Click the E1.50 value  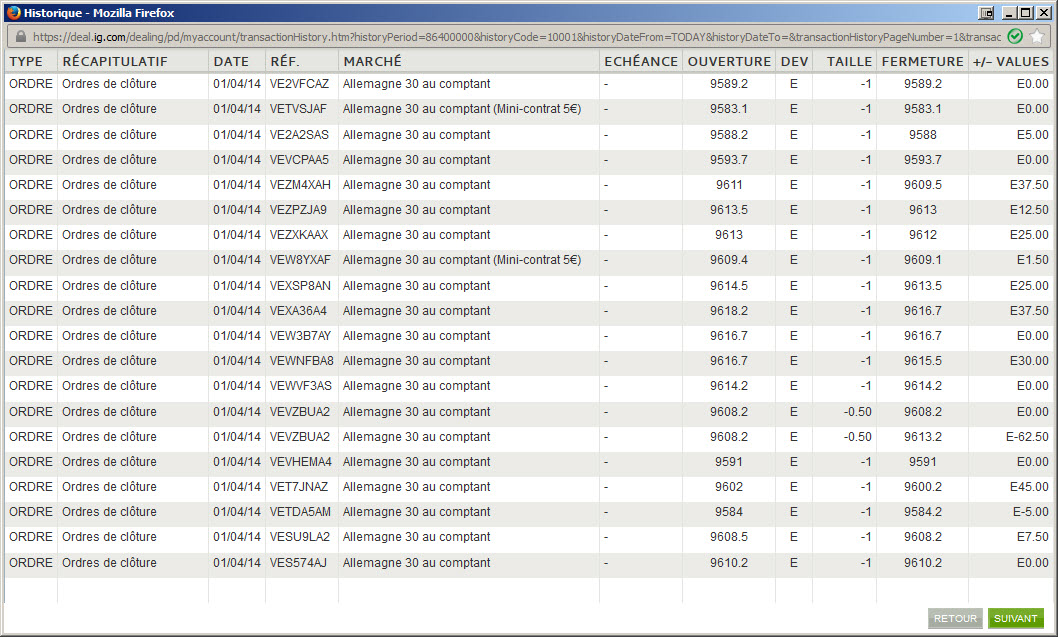[x=1032, y=260]
